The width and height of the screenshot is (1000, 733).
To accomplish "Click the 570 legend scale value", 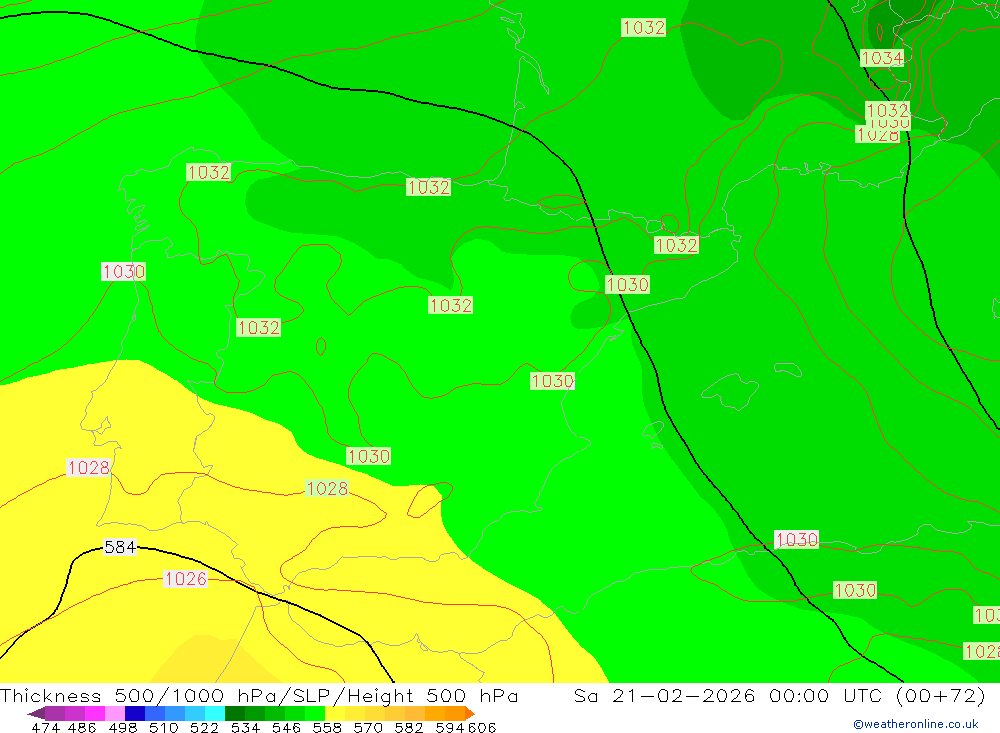I will pos(367,727).
